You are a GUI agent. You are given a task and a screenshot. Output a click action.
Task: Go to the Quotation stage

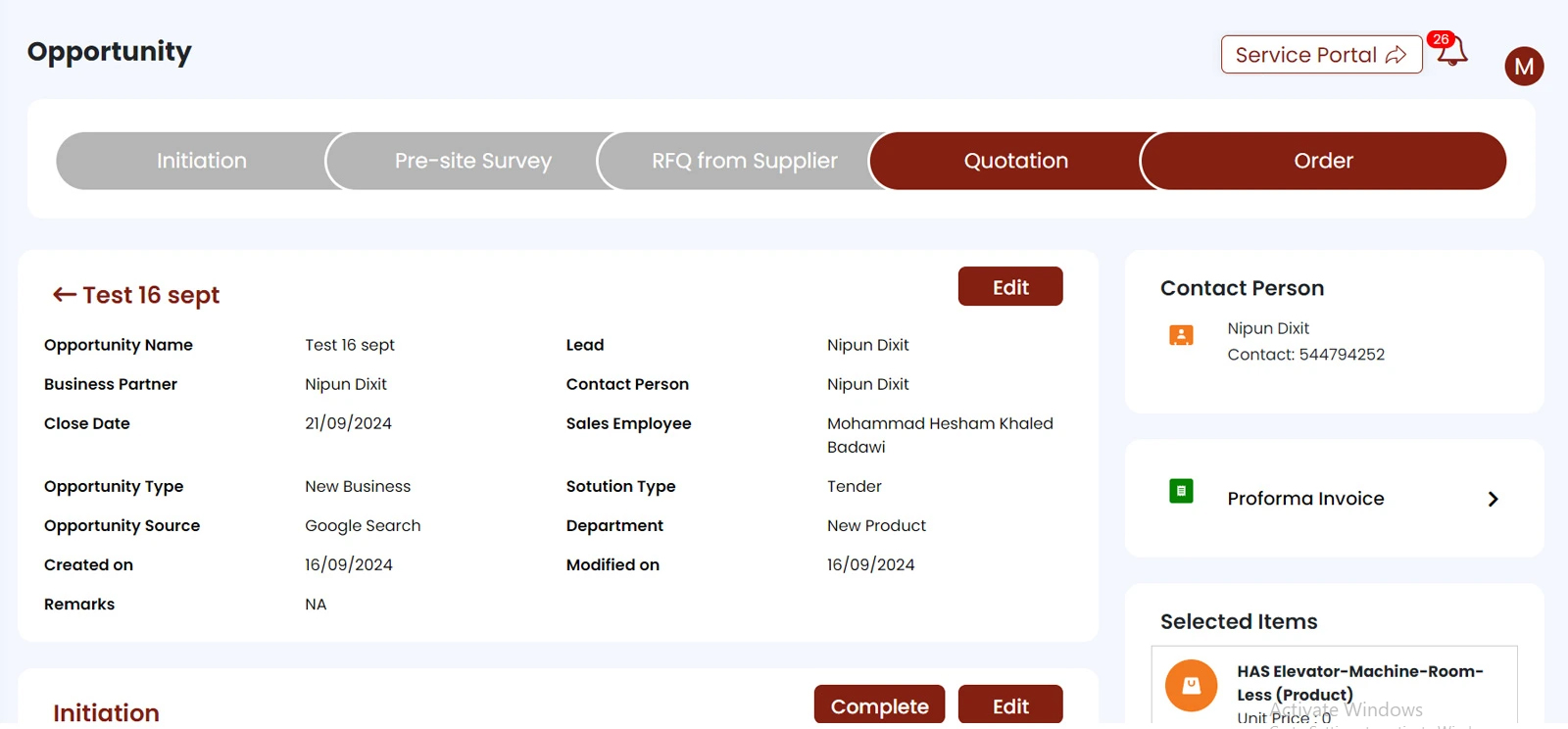click(1016, 161)
